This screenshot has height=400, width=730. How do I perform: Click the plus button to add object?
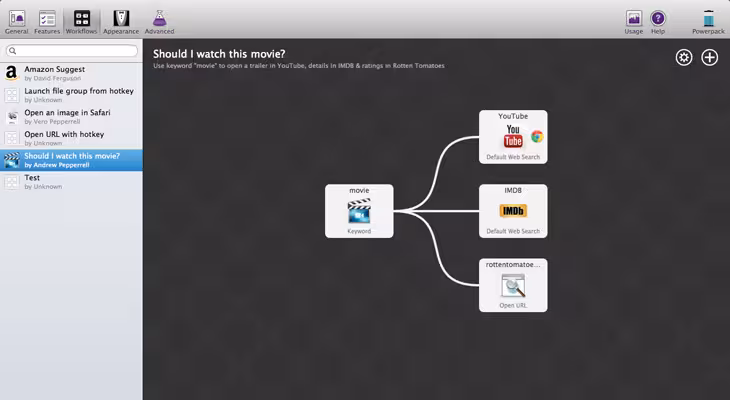pyautogui.click(x=710, y=58)
